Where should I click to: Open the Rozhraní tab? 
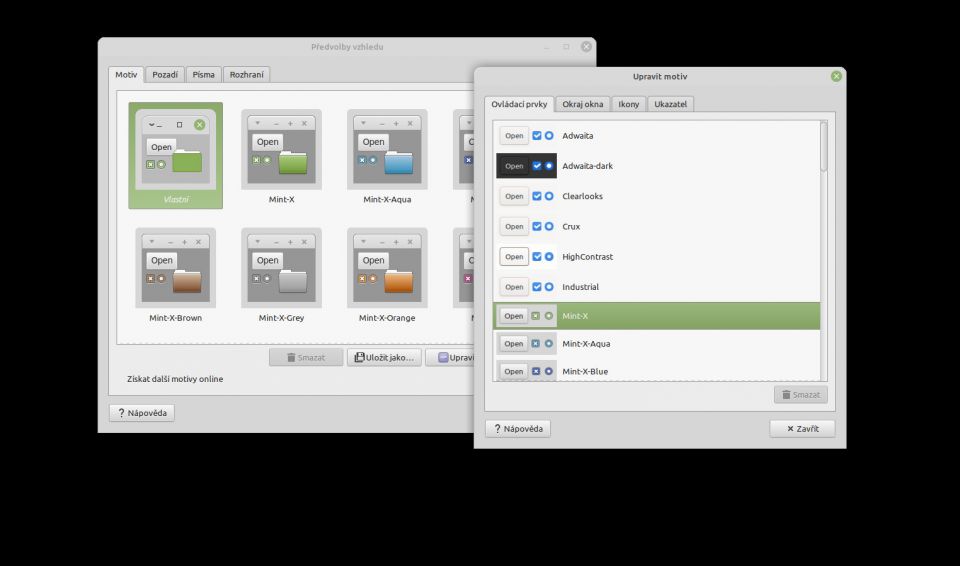tap(247, 75)
